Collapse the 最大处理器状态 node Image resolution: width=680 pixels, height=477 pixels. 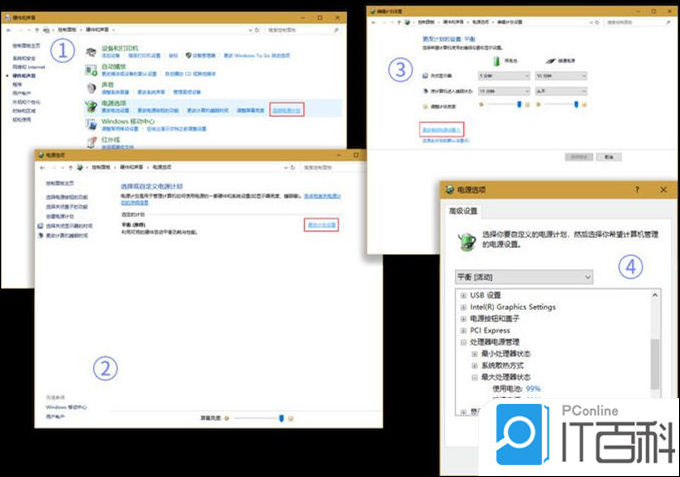(x=474, y=377)
